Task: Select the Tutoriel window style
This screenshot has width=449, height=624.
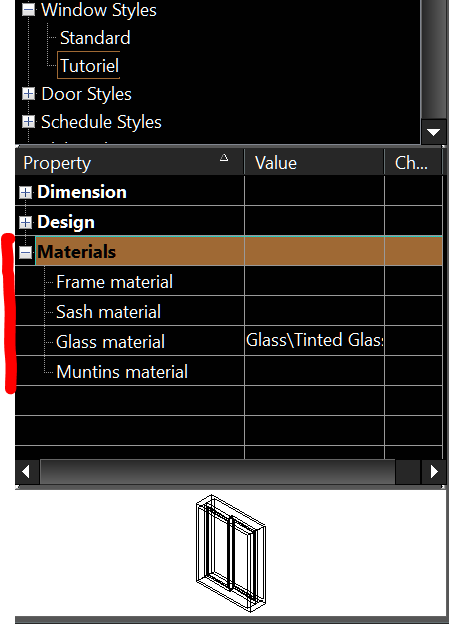Action: [89, 65]
